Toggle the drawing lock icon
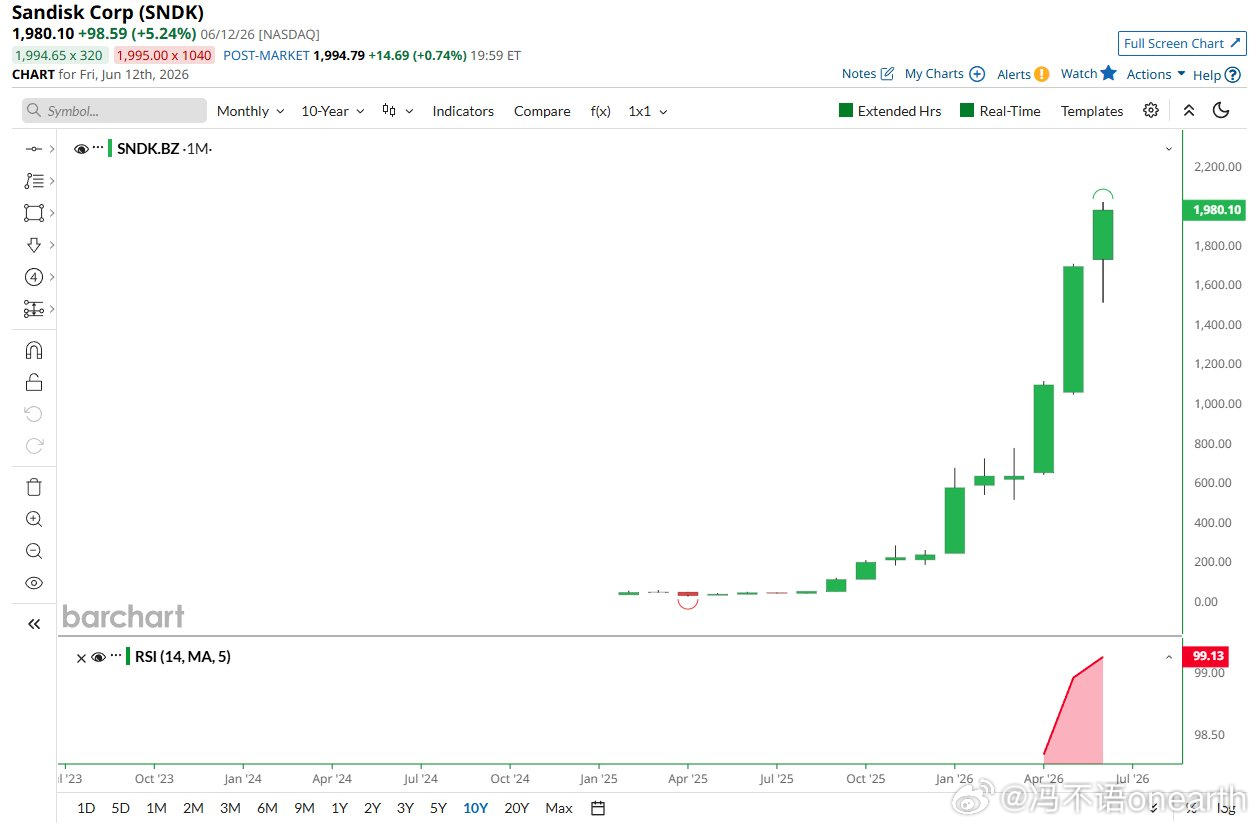 point(34,382)
